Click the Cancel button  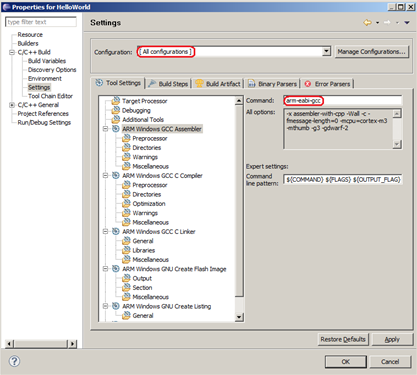coord(390,362)
